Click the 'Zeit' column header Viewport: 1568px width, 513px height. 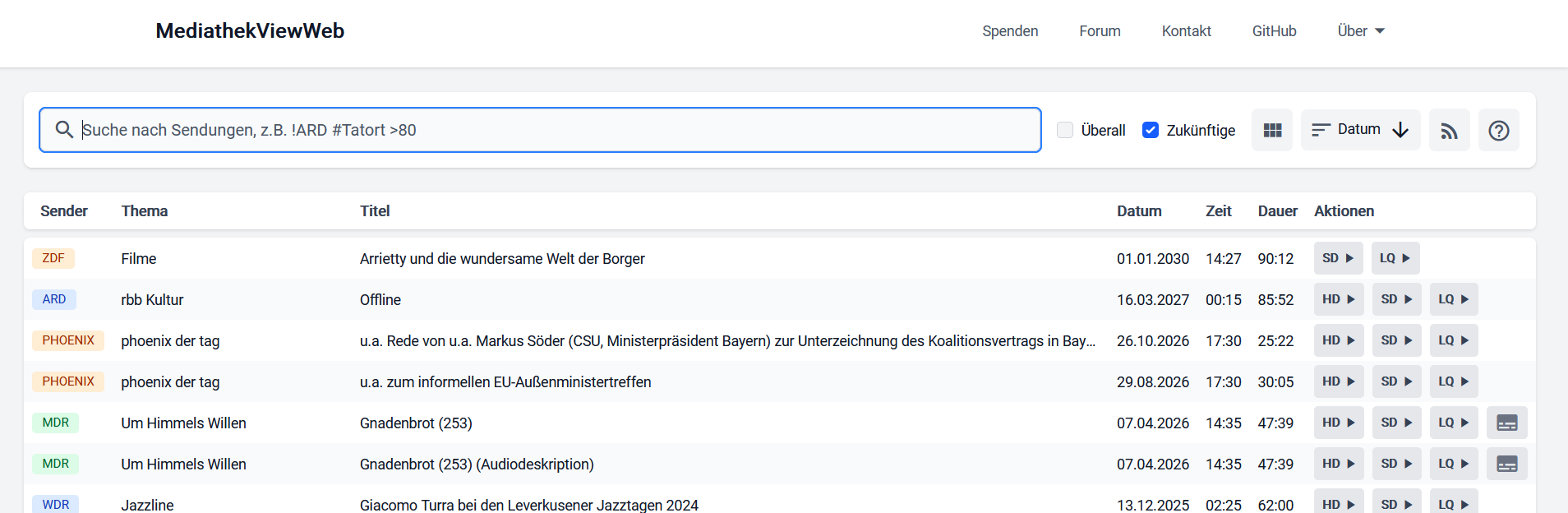pos(1219,211)
